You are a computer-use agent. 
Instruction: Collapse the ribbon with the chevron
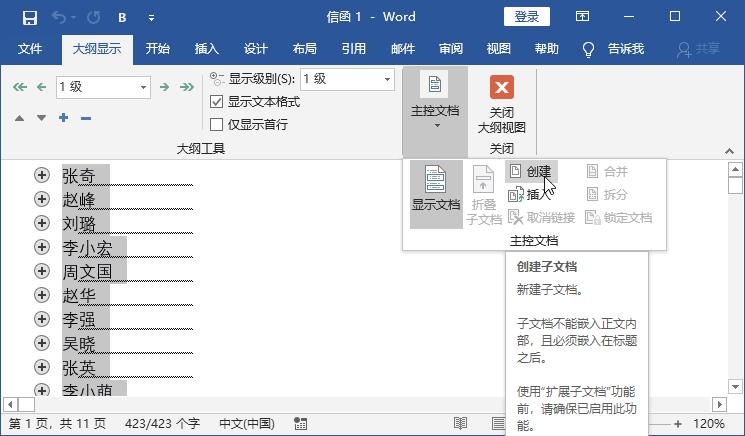729,151
